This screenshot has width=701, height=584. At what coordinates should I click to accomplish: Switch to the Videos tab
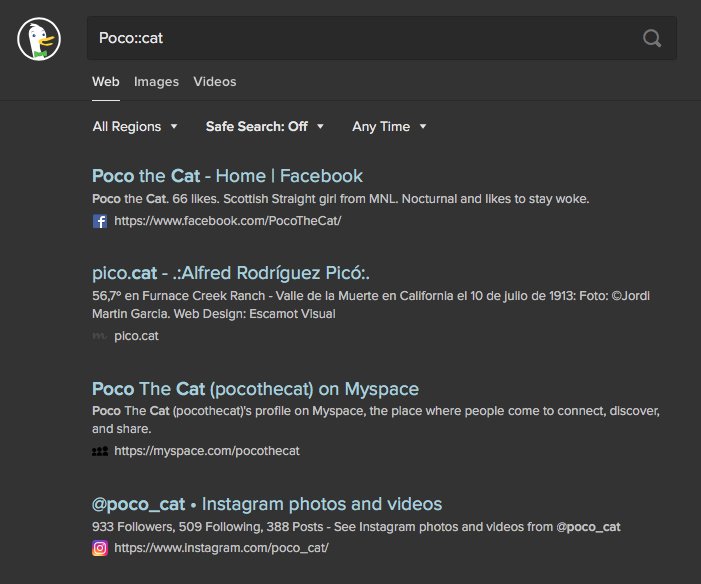point(215,82)
